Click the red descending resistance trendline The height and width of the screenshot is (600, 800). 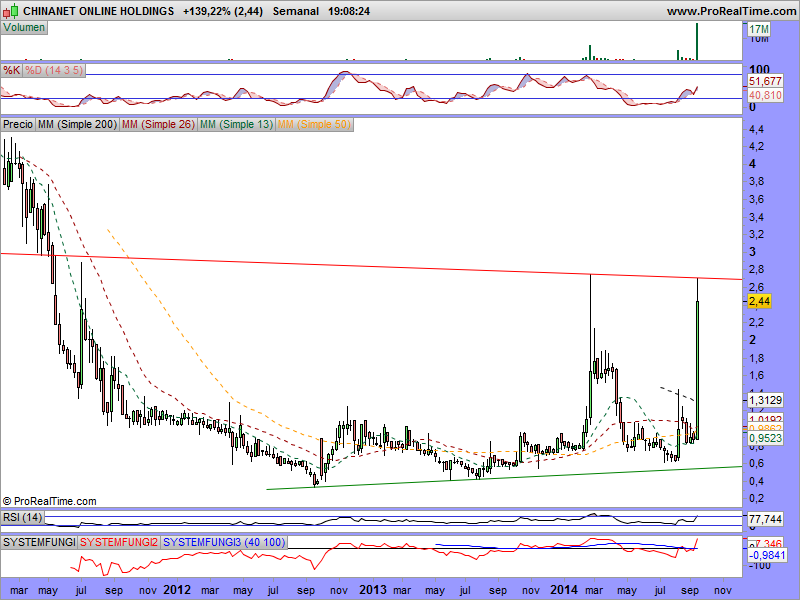coord(371,266)
